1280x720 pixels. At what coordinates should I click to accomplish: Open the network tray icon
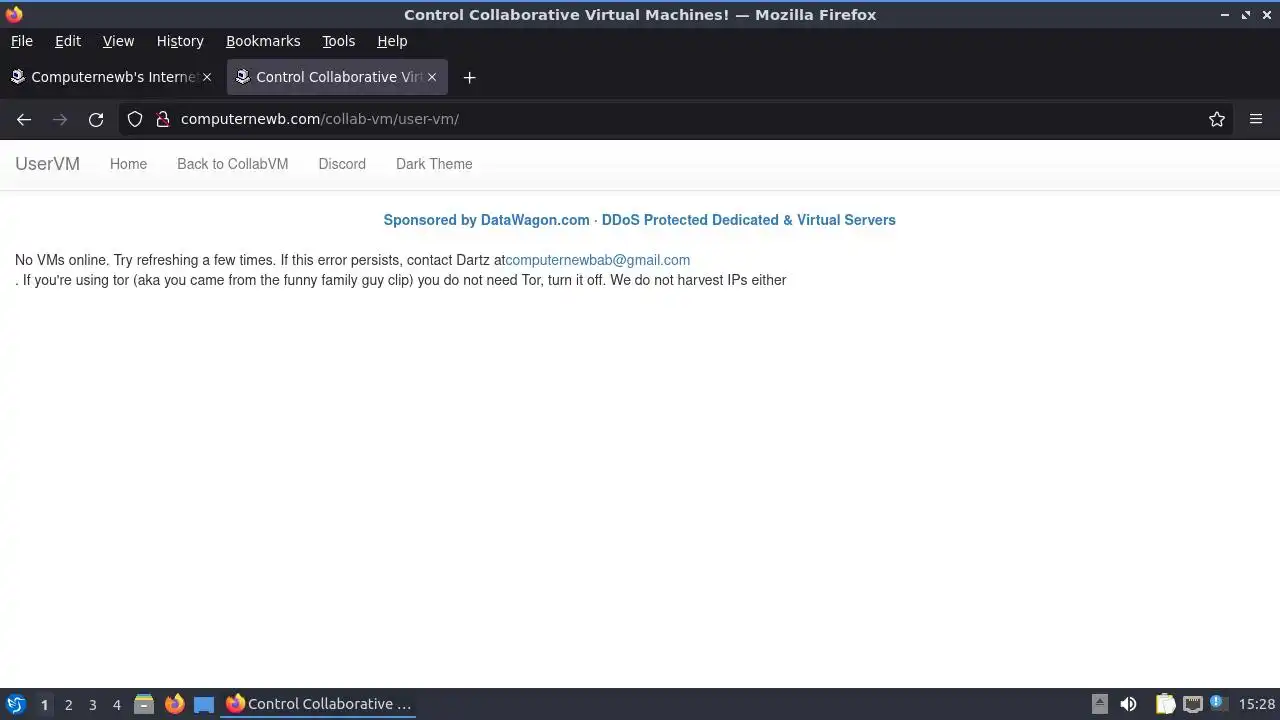1192,704
